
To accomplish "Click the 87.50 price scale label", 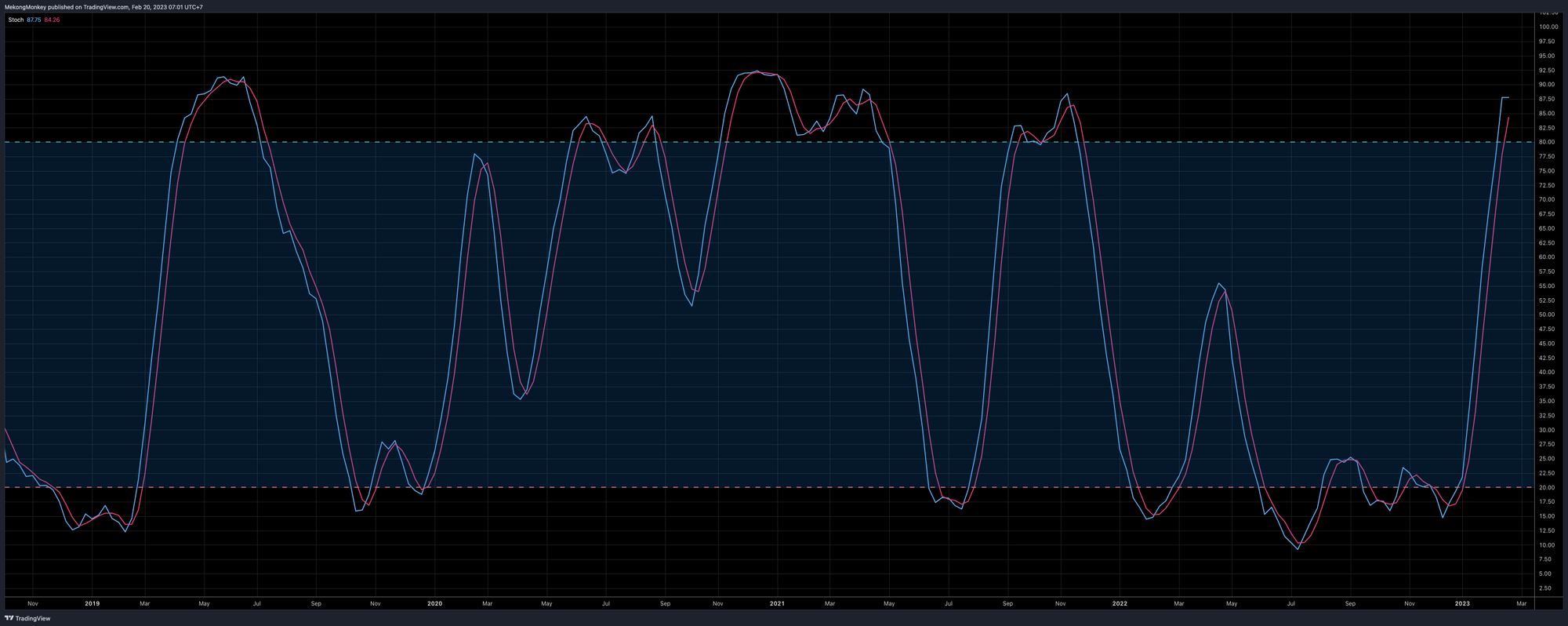I will tap(1548, 99).
